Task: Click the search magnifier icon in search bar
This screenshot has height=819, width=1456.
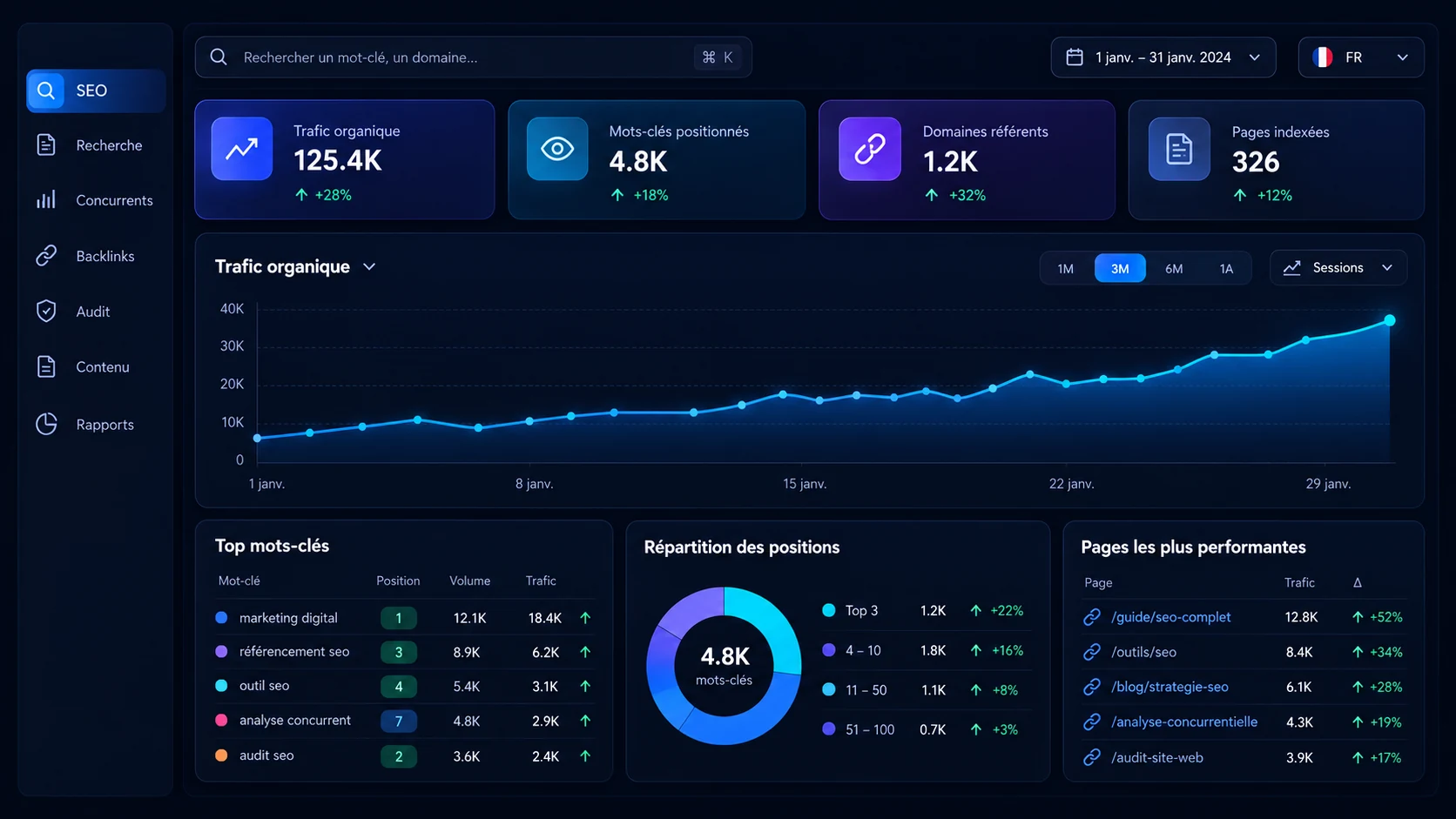Action: pos(219,57)
